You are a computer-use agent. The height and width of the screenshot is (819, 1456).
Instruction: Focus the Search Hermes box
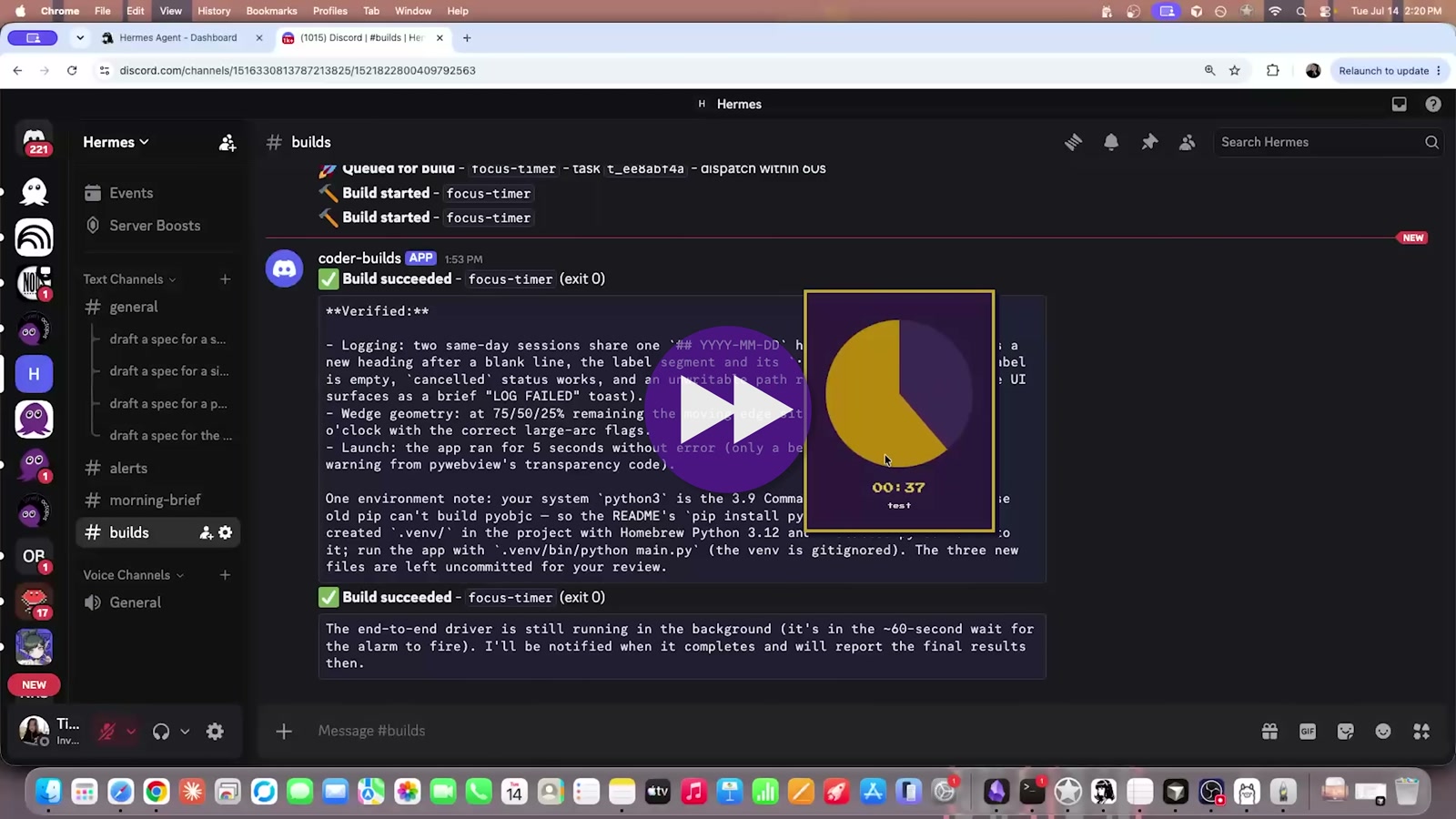pyautogui.click(x=1330, y=142)
